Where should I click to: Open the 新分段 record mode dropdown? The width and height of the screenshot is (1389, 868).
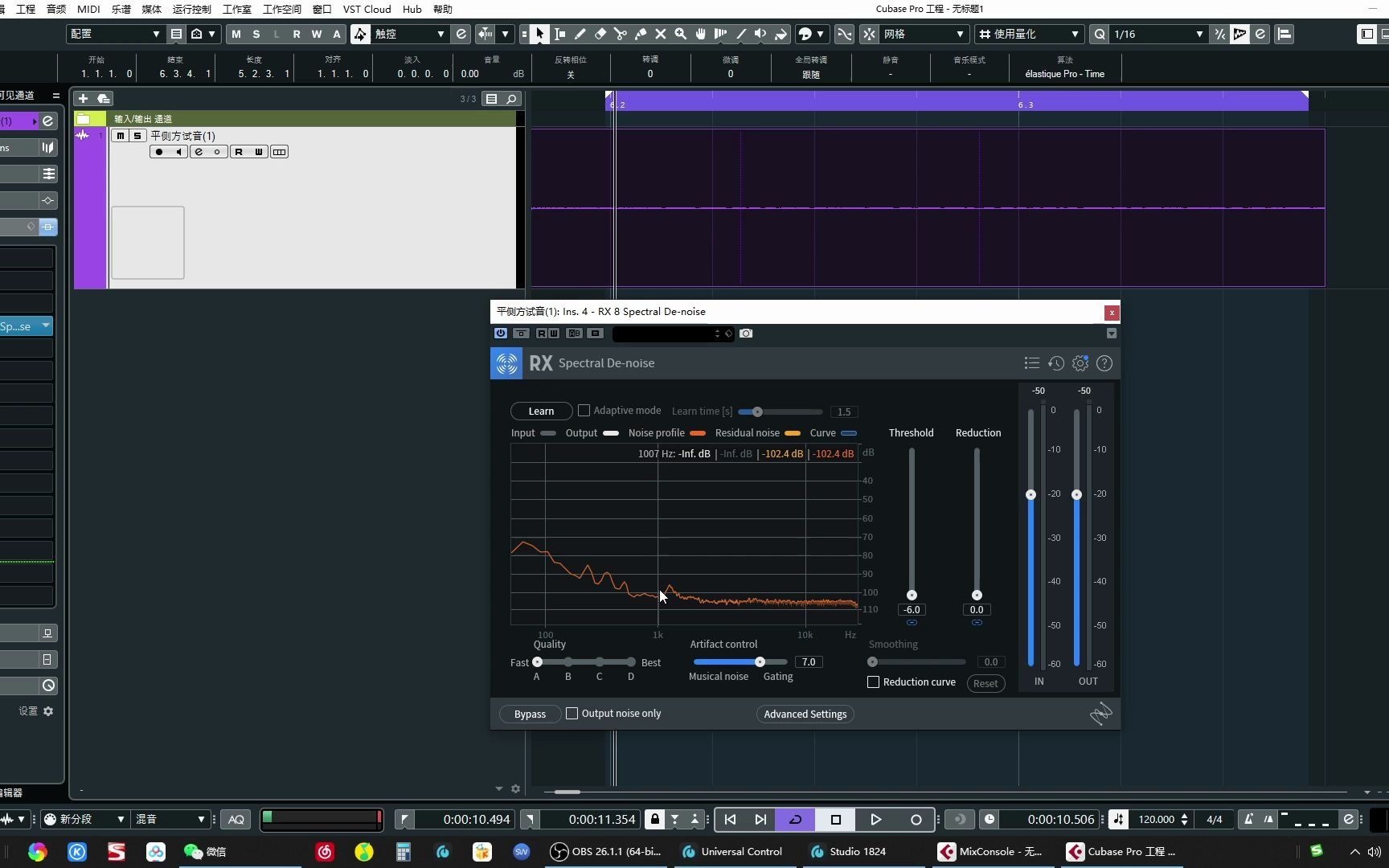(x=86, y=820)
